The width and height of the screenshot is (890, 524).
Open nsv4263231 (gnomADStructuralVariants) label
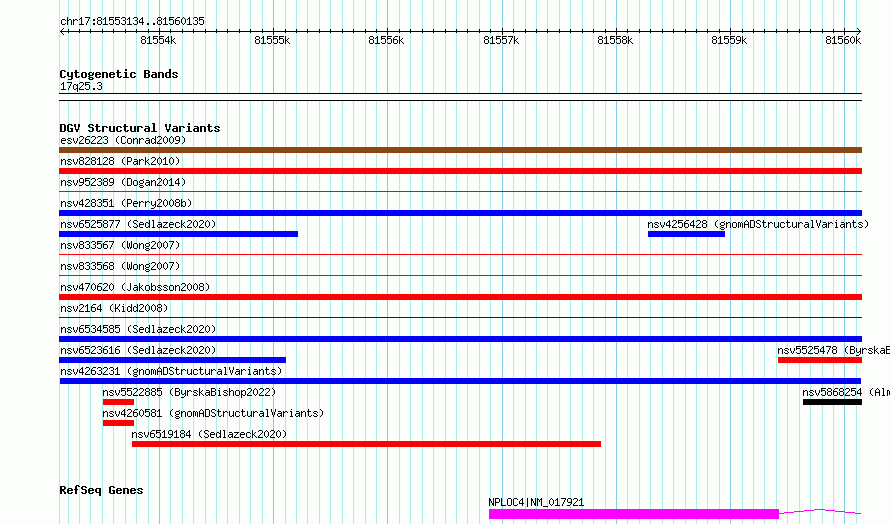click(x=171, y=371)
